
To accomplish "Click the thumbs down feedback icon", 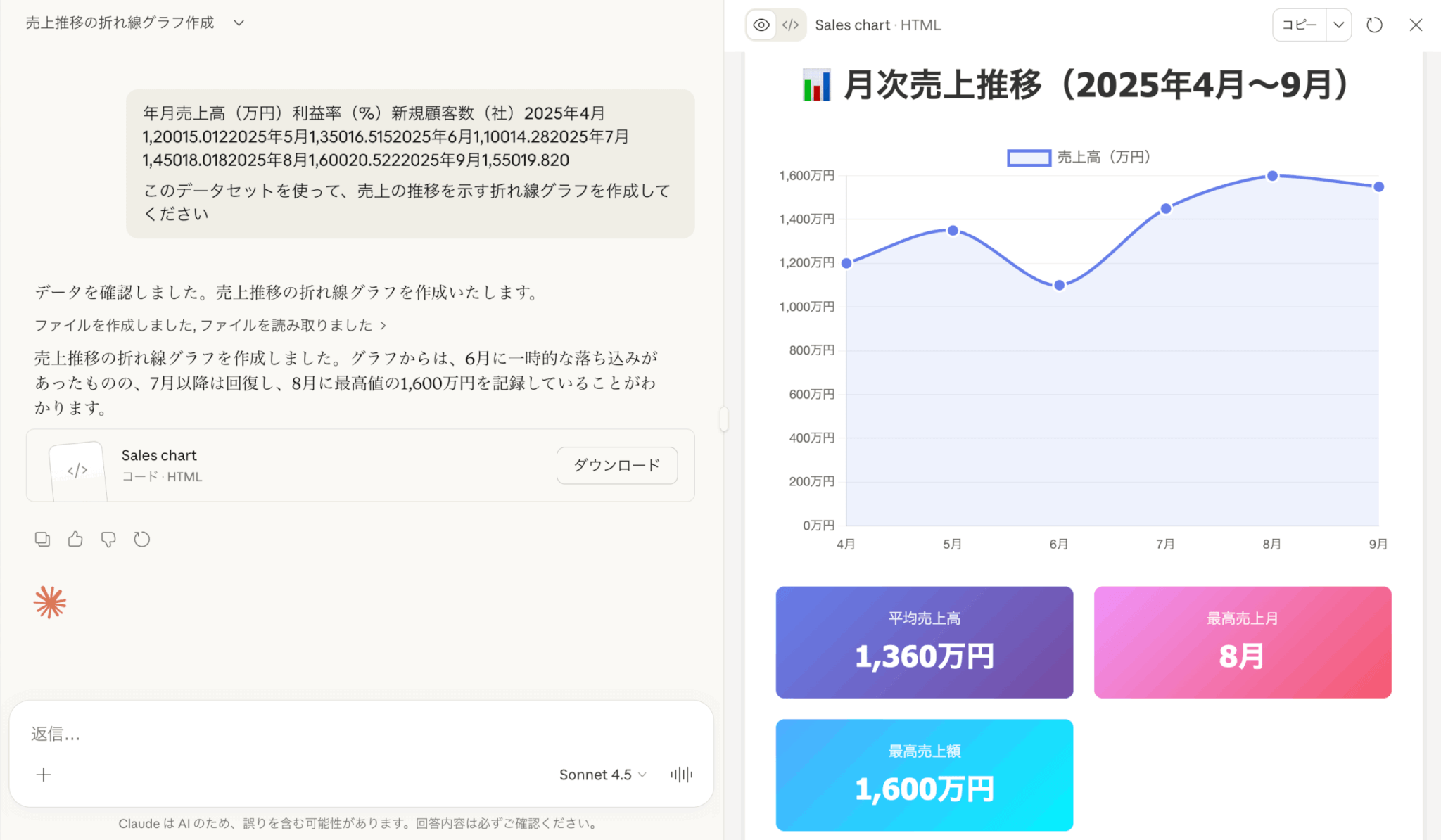I will pos(108,540).
